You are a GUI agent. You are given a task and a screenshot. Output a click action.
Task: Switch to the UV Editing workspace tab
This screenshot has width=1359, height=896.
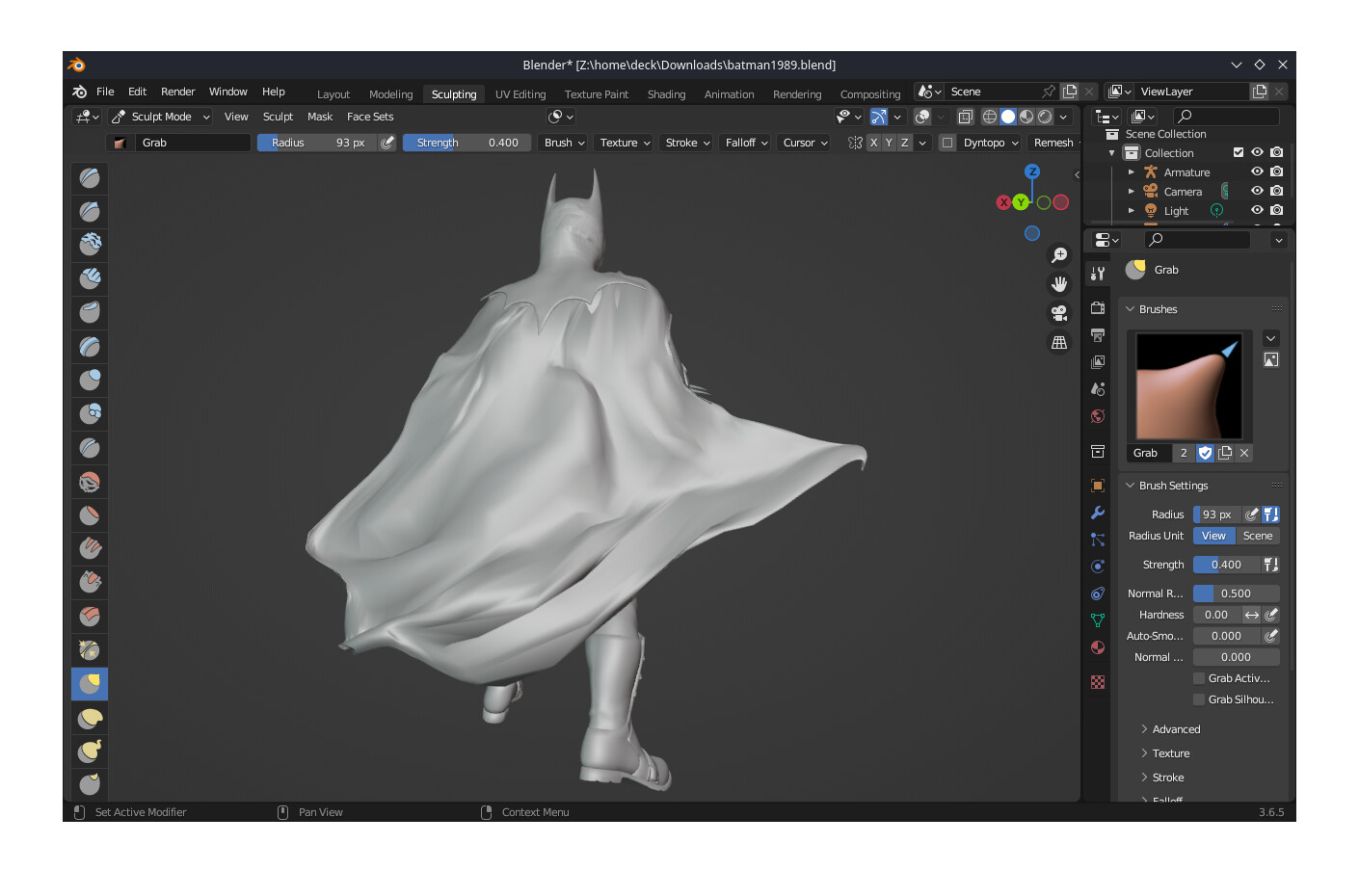[x=520, y=94]
